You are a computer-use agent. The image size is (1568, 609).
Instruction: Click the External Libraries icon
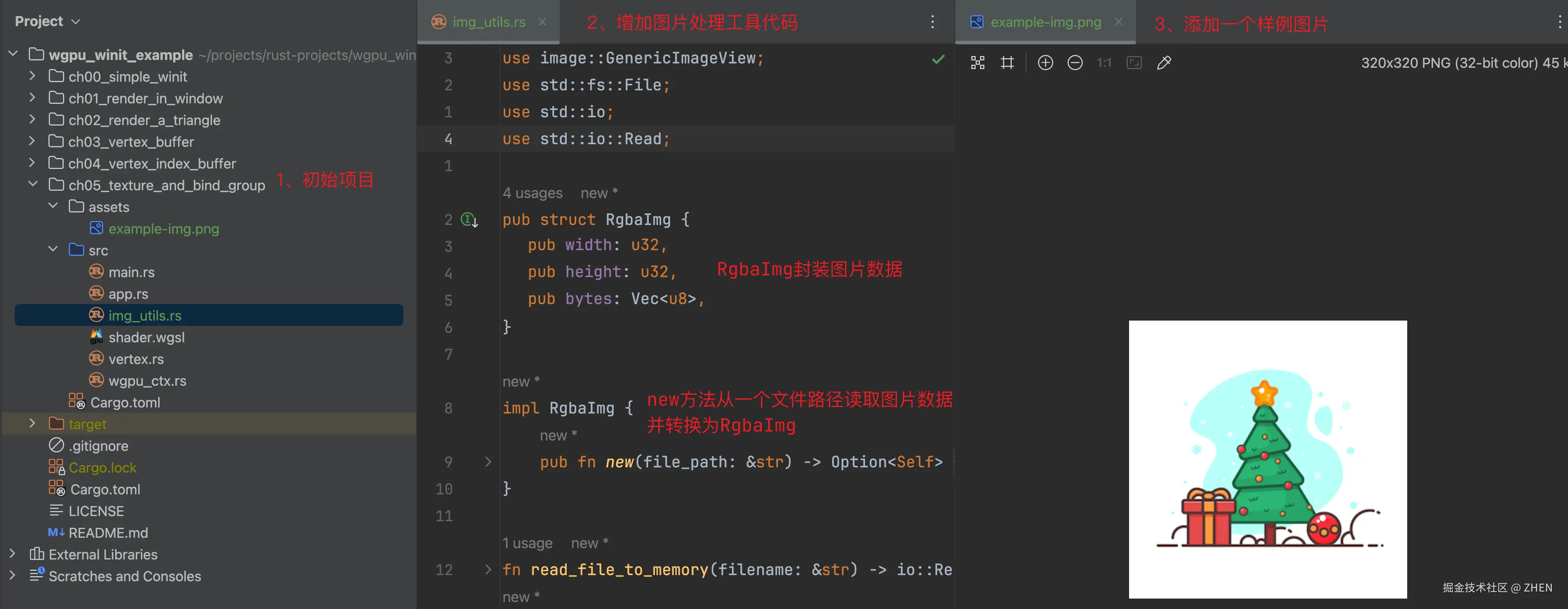37,554
